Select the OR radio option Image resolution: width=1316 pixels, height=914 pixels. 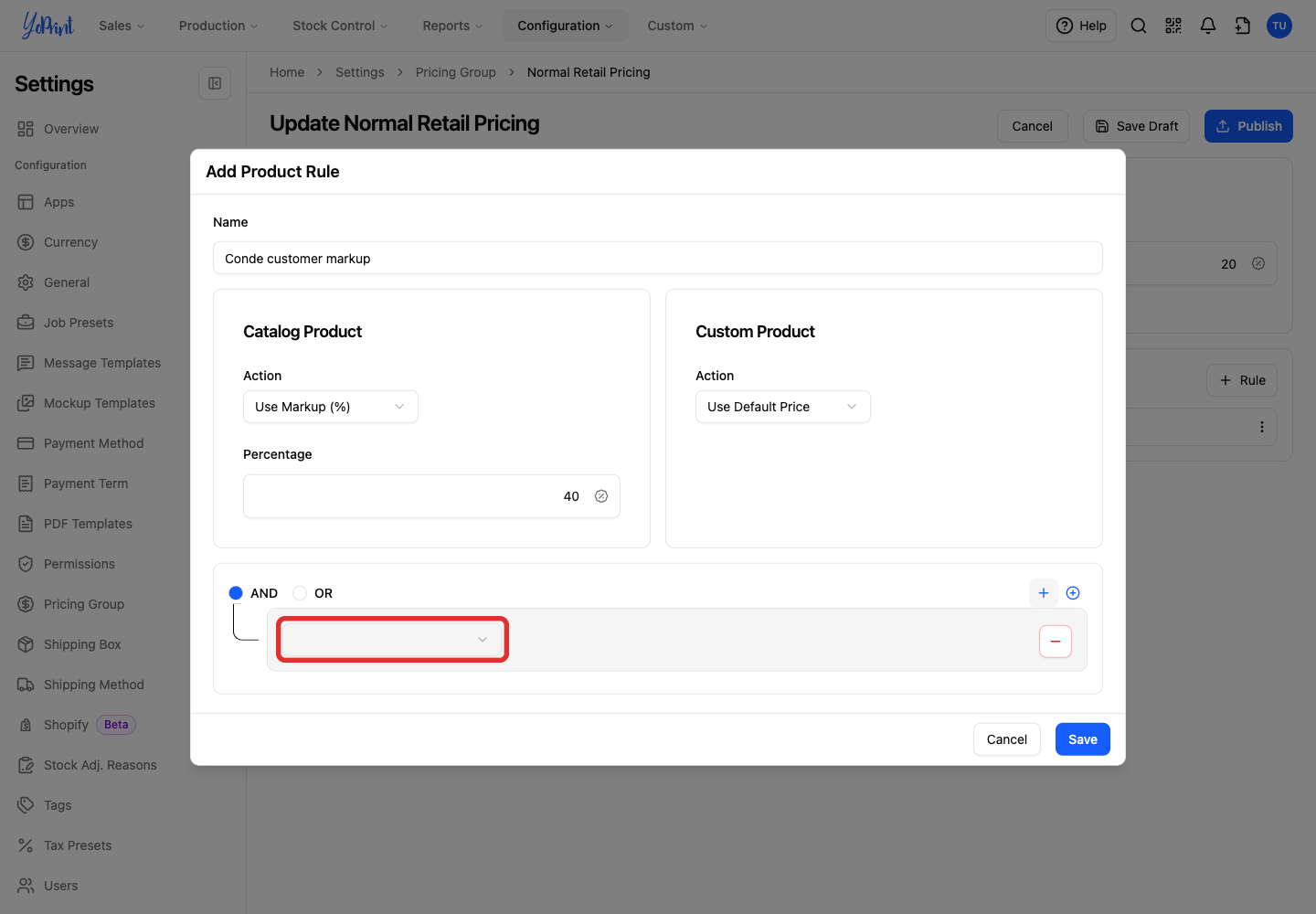[300, 593]
